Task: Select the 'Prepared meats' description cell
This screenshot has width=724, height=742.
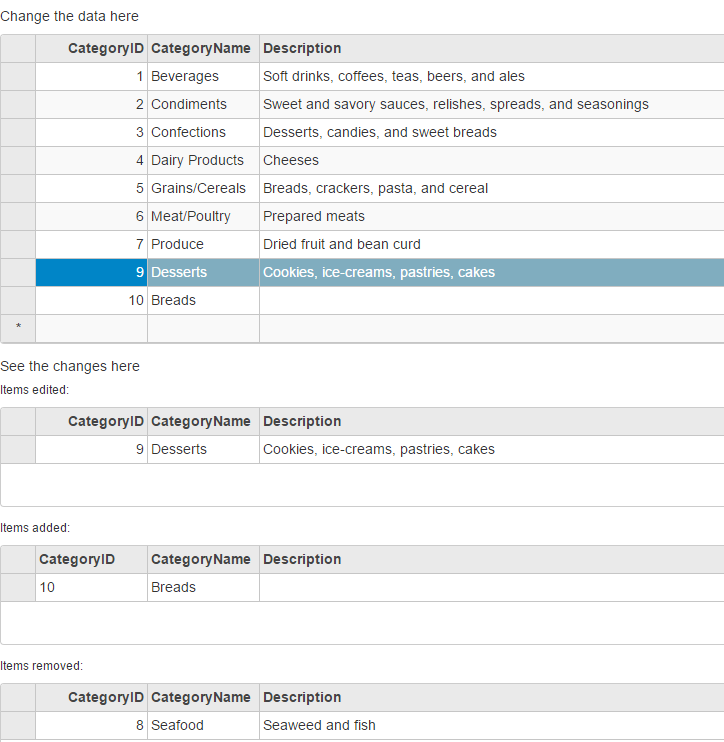Action: [x=490, y=216]
